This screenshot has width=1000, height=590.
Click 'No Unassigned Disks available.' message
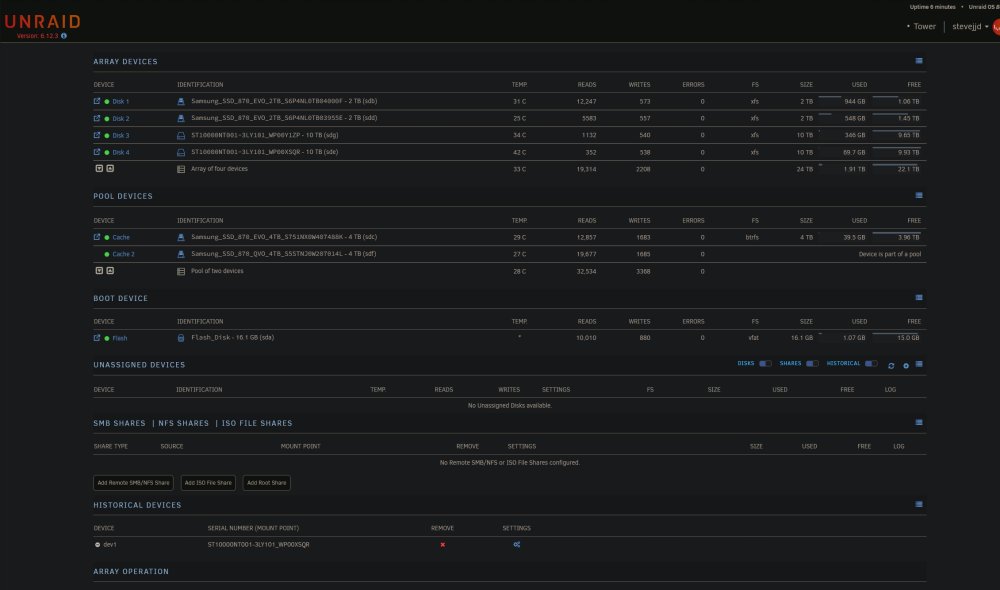coord(510,406)
